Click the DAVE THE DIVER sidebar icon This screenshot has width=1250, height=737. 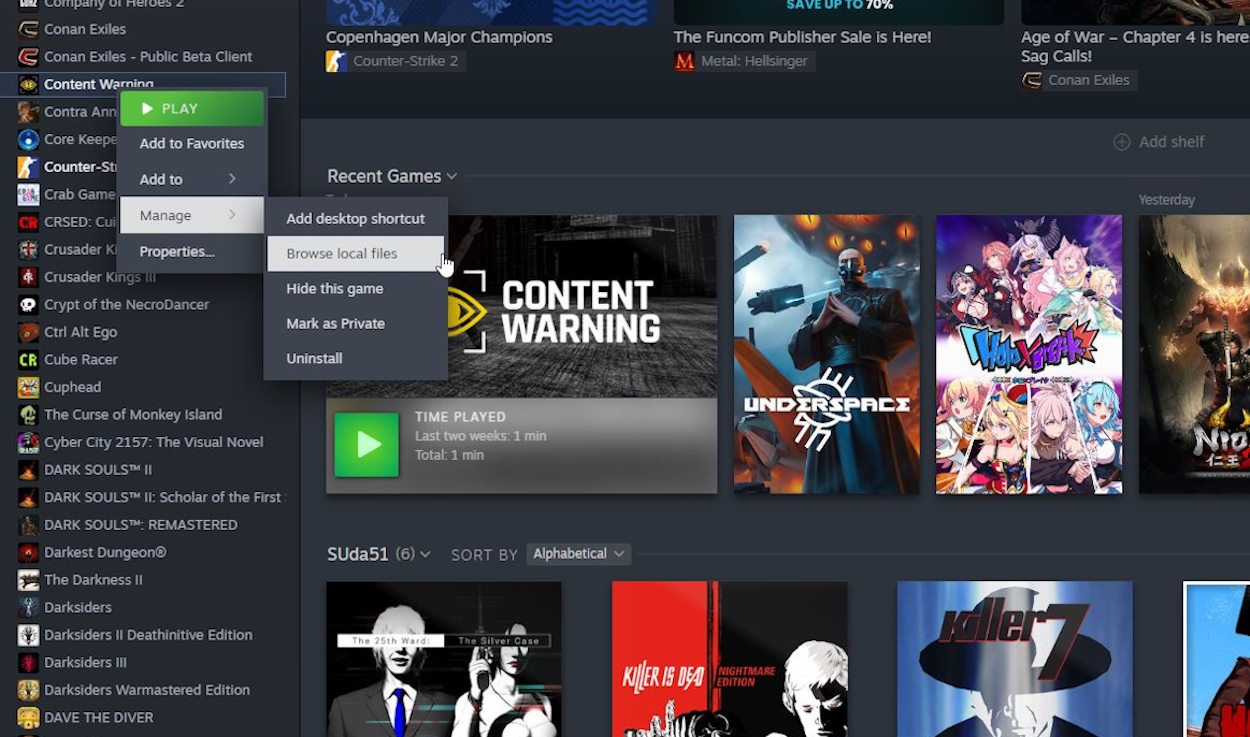(28, 718)
